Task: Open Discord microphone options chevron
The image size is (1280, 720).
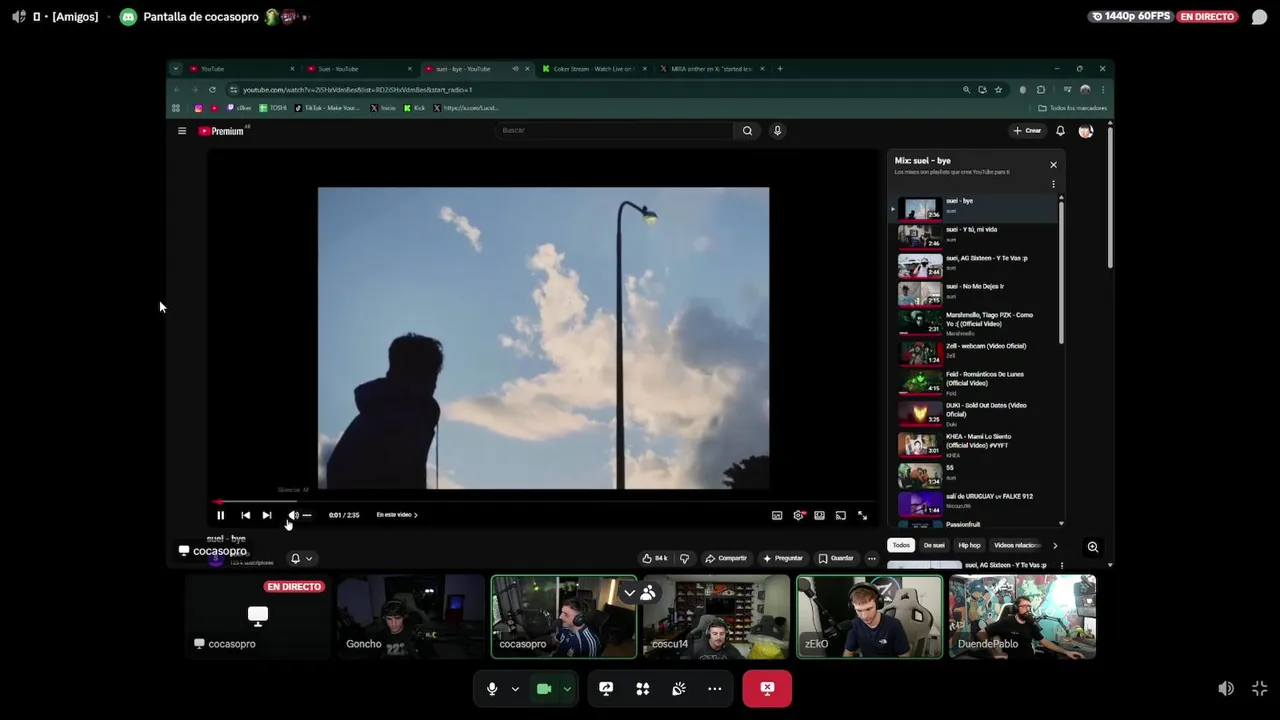Action: (x=515, y=689)
